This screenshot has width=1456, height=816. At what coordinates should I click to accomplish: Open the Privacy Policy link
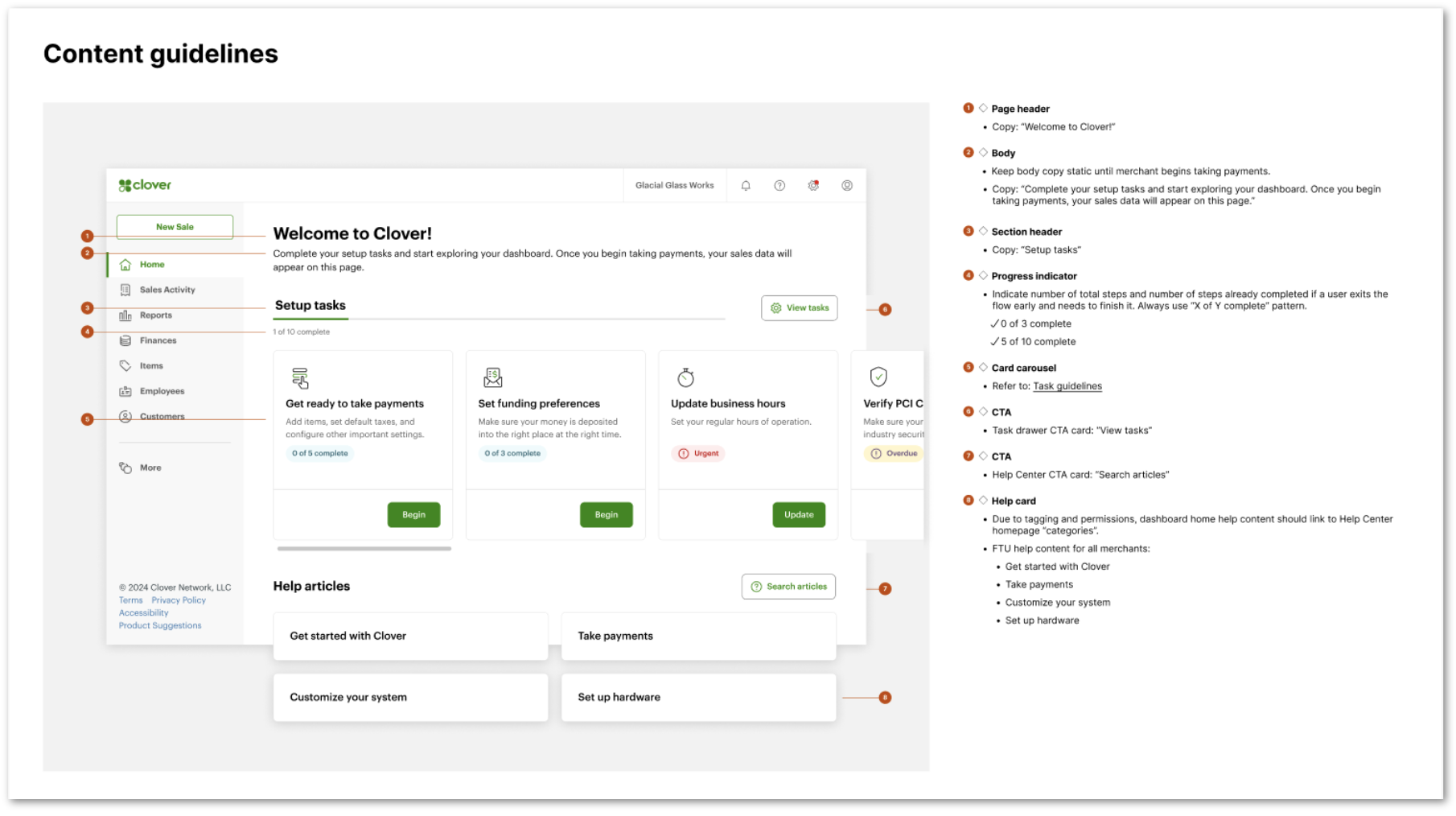click(x=179, y=600)
